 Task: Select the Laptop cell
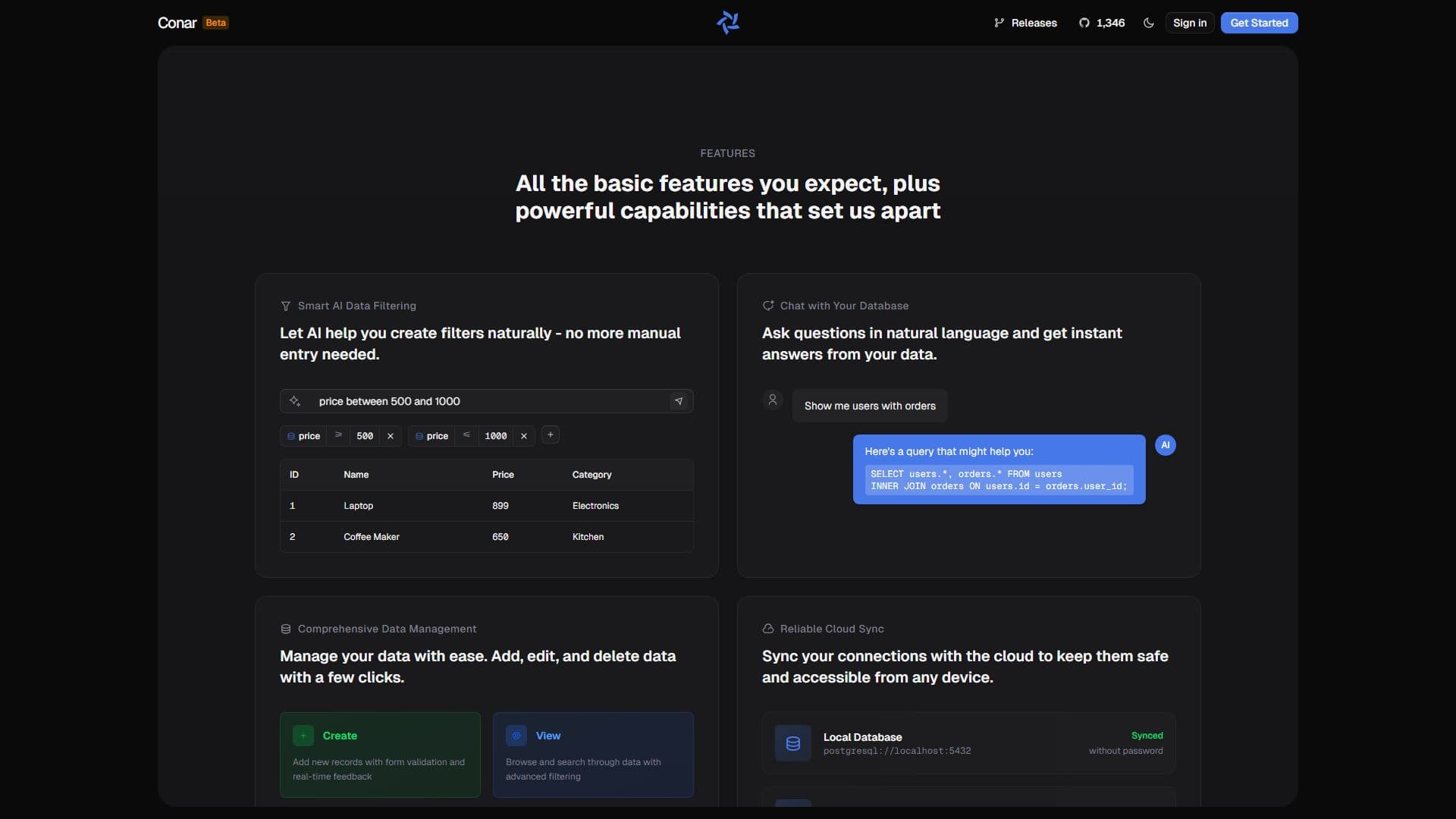tap(358, 506)
